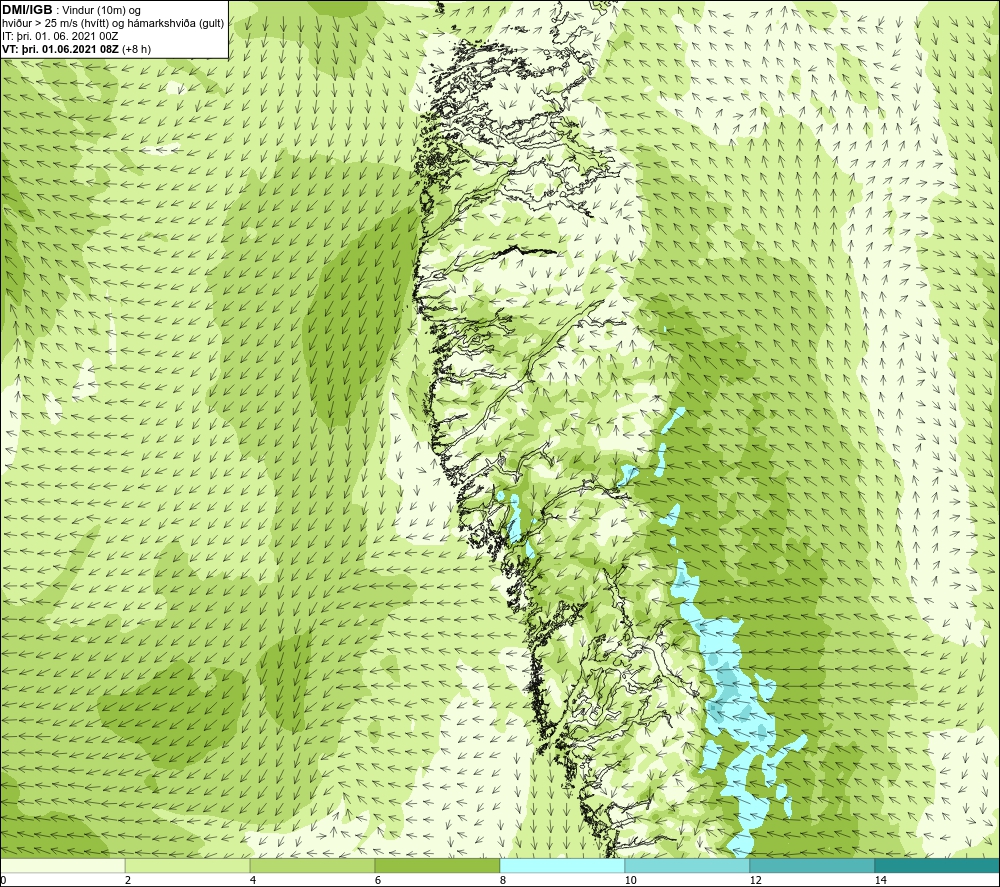Viewport: 1000px width, 887px height.
Task: Click the 'hviður > 25 m/s (hvítt)' line
Action: 56,24
